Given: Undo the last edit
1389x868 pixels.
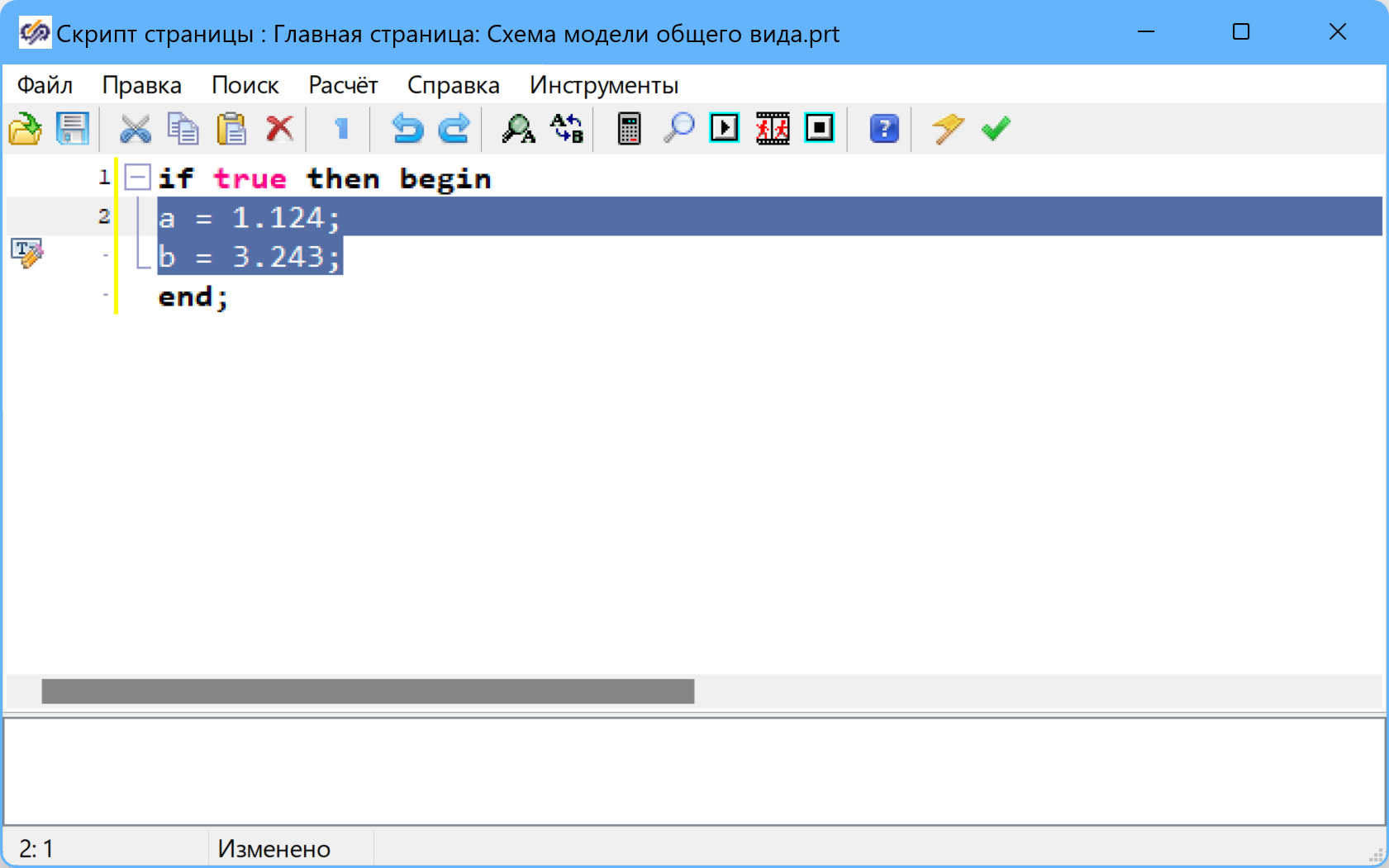Looking at the screenshot, I should pos(407,129).
